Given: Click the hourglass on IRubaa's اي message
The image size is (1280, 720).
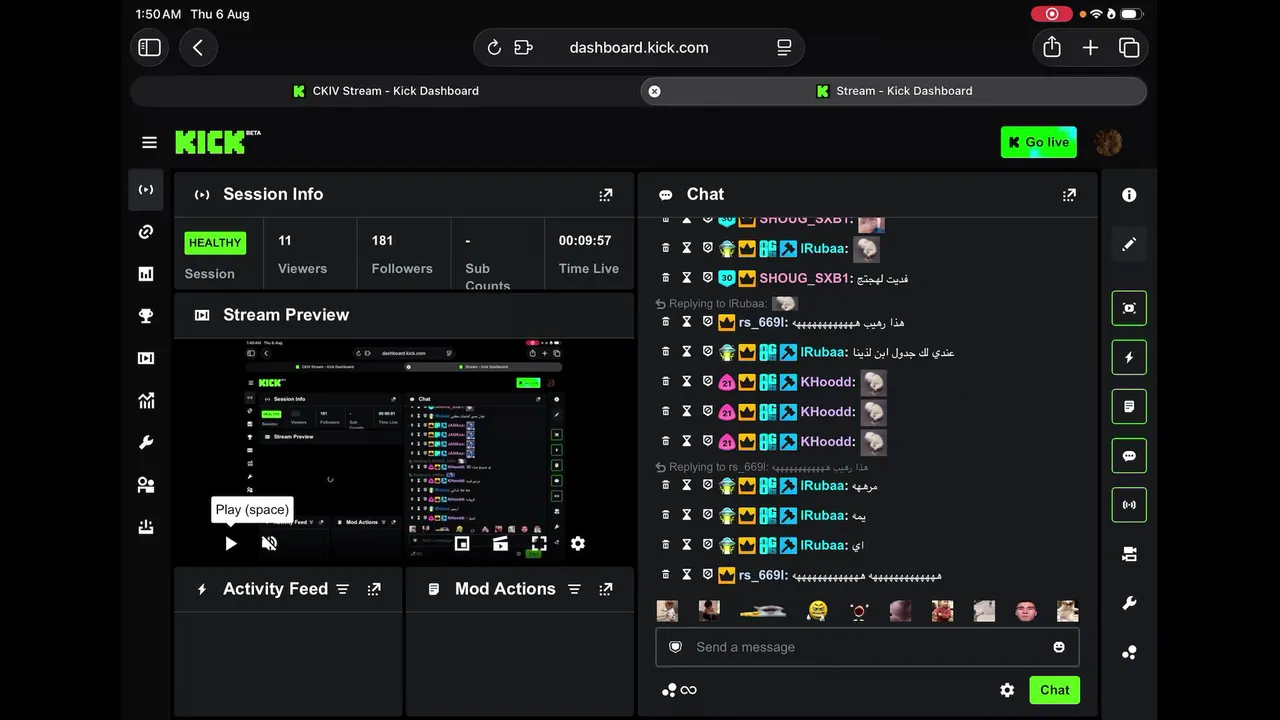Looking at the screenshot, I should (687, 545).
